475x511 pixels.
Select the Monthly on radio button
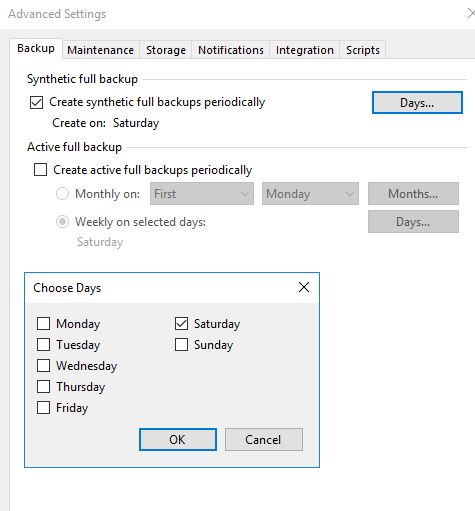click(x=62, y=193)
